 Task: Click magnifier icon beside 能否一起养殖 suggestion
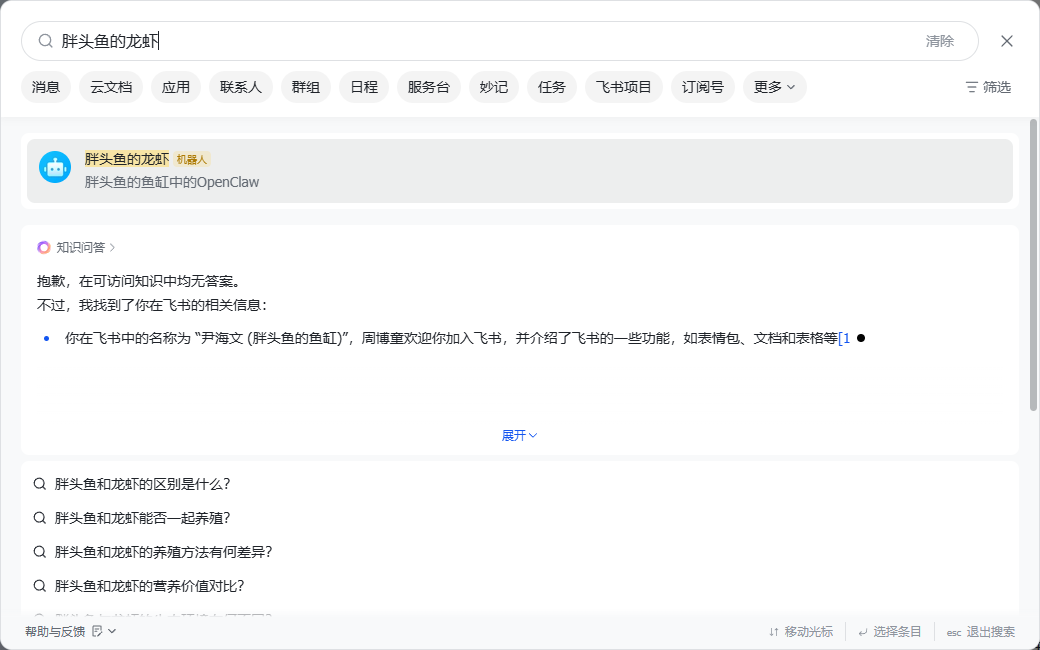click(40, 518)
